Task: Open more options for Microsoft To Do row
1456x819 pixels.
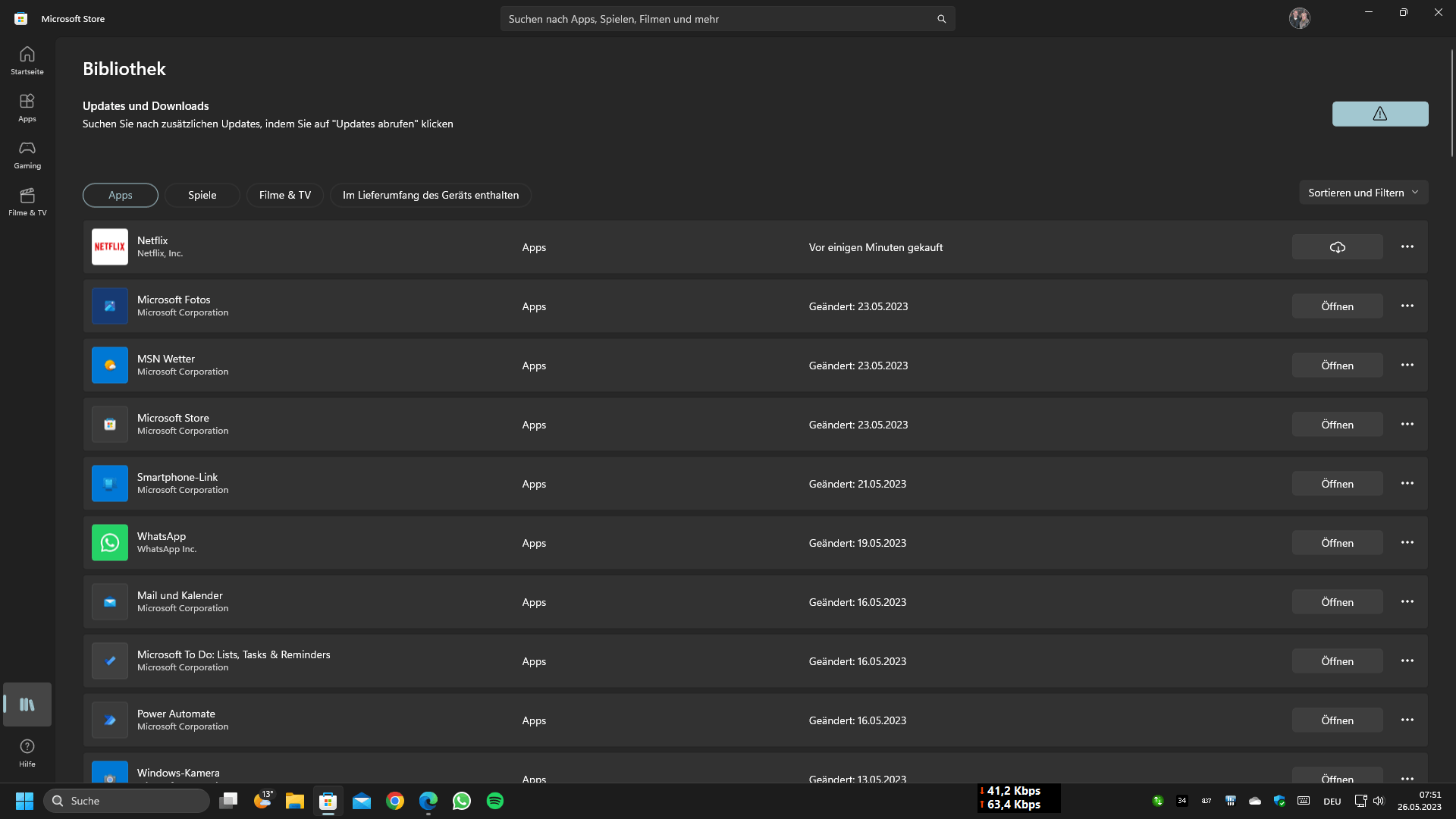Action: [x=1407, y=661]
